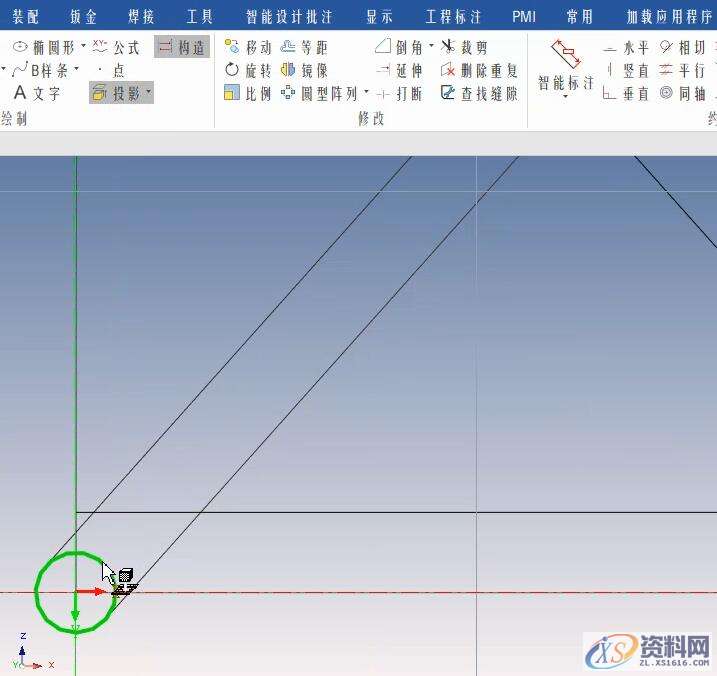The height and width of the screenshot is (676, 717).
Task: Open the 圆型阵列 dropdown arrow
Action: tap(366, 92)
